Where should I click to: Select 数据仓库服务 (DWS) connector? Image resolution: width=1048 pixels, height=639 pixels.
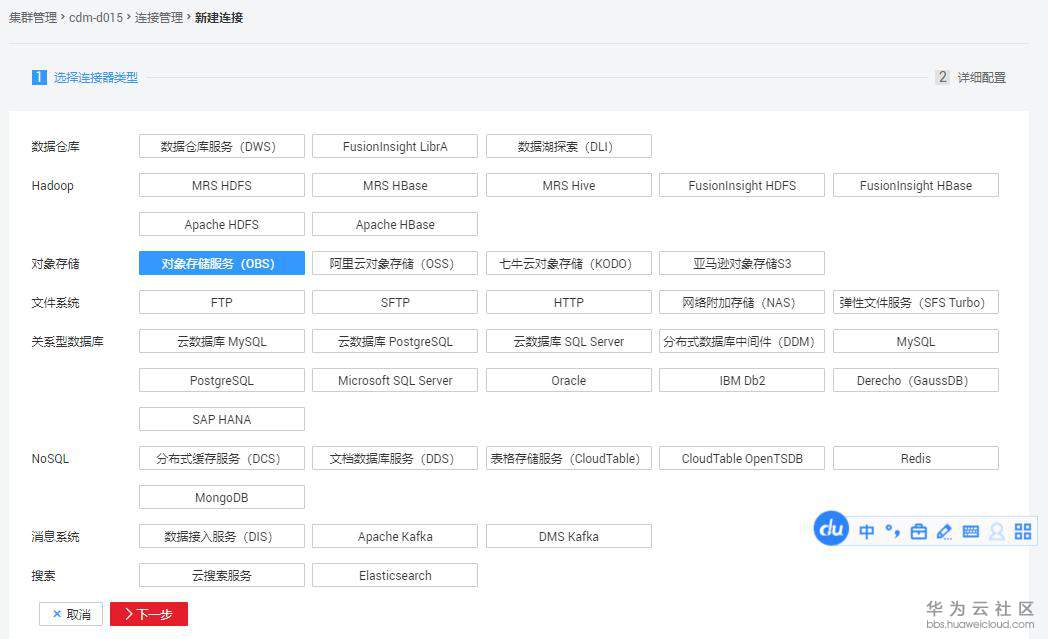(222, 146)
